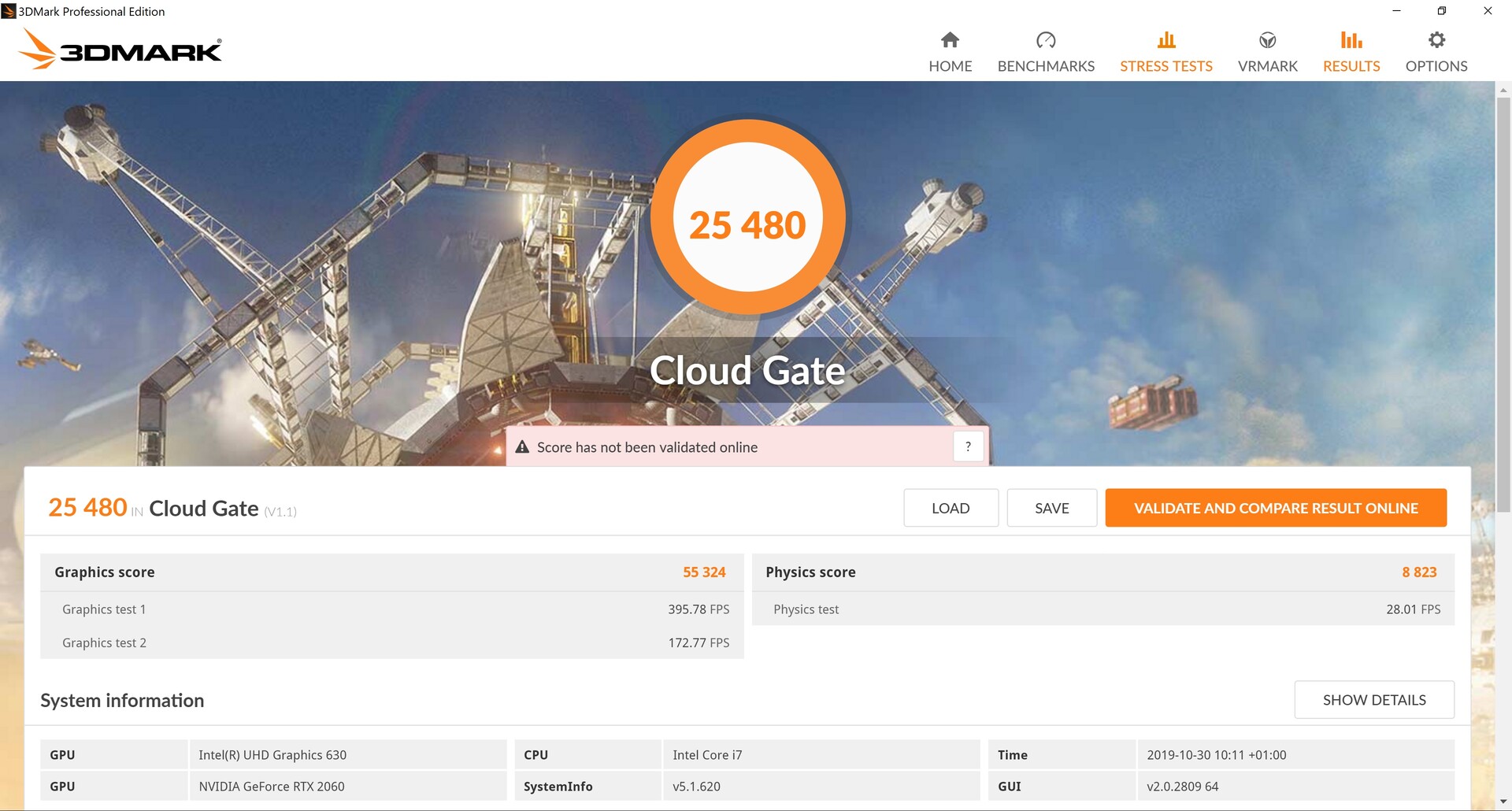This screenshot has height=811, width=1512.
Task: Click Intel(R) UHD Graphics 630 cell
Action: (348, 754)
